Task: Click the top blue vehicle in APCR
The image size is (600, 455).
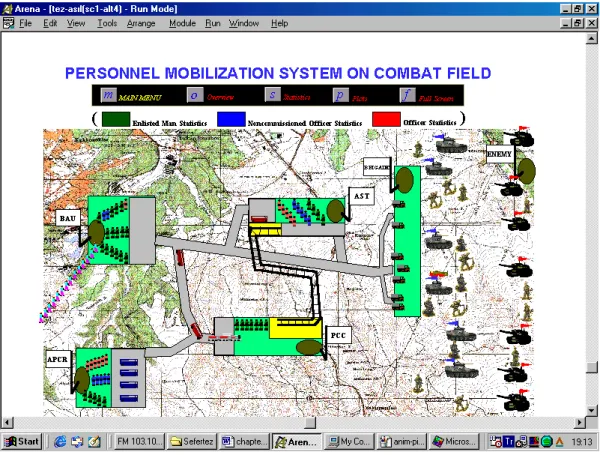Action: click(x=129, y=362)
